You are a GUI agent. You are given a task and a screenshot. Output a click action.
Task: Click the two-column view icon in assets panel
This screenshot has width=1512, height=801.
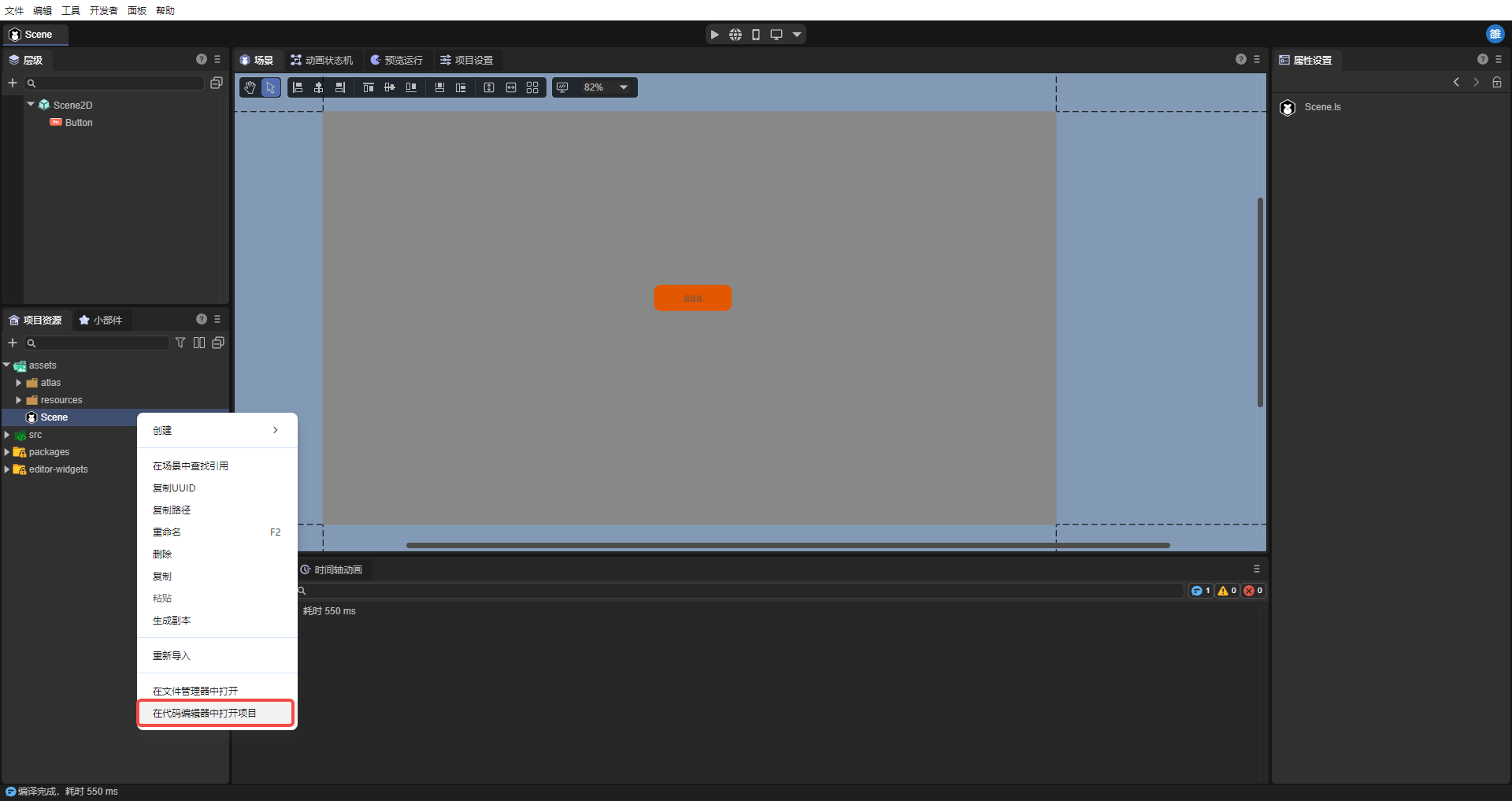point(199,343)
